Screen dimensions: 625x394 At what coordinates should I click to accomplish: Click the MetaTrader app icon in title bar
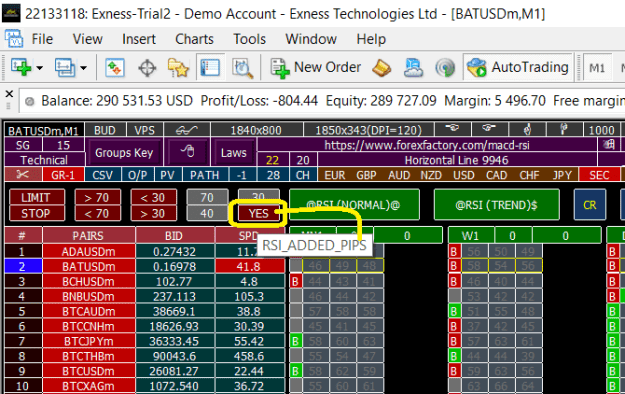[11, 13]
